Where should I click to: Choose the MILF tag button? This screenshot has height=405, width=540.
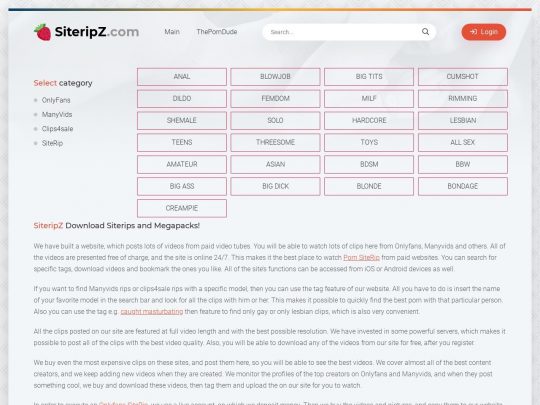point(369,98)
